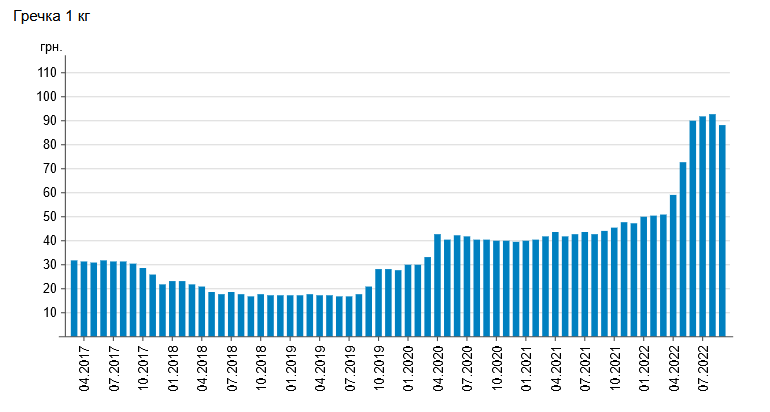Click the blue bar for 07.2020
This screenshot has width=770, height=412.
467,287
